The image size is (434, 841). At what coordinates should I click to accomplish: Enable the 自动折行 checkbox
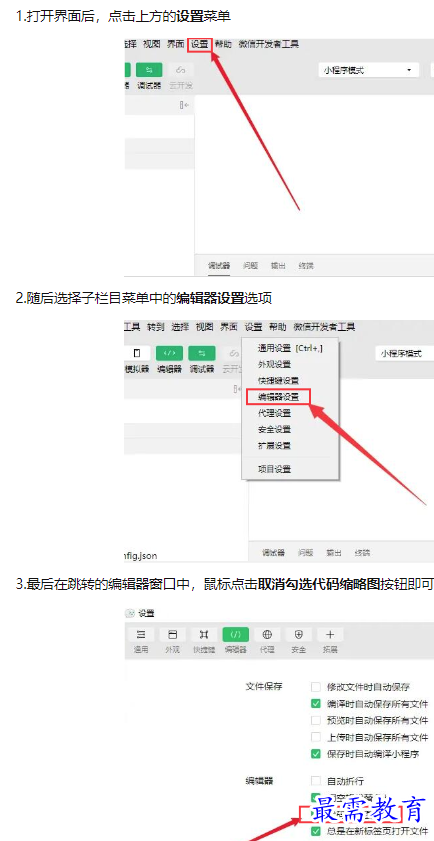(x=316, y=780)
